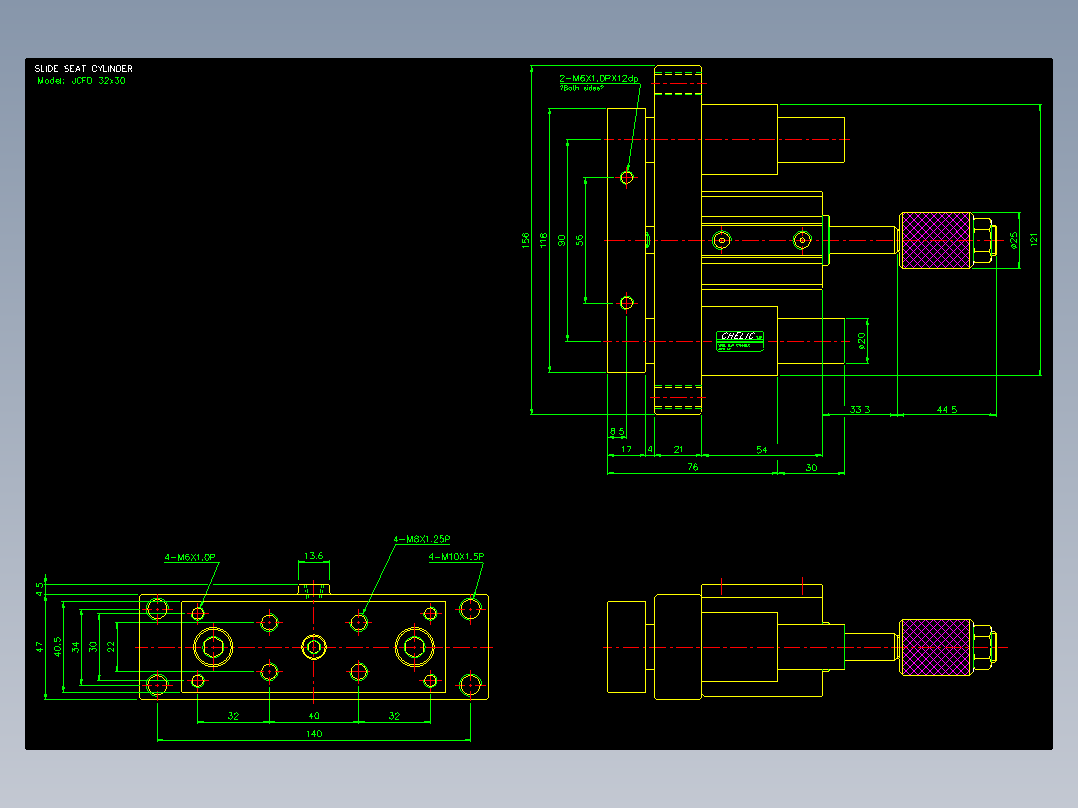Viewport: 1078px width, 808px height.
Task: Select the 40.5 vertical dimension
Action: pyautogui.click(x=58, y=647)
